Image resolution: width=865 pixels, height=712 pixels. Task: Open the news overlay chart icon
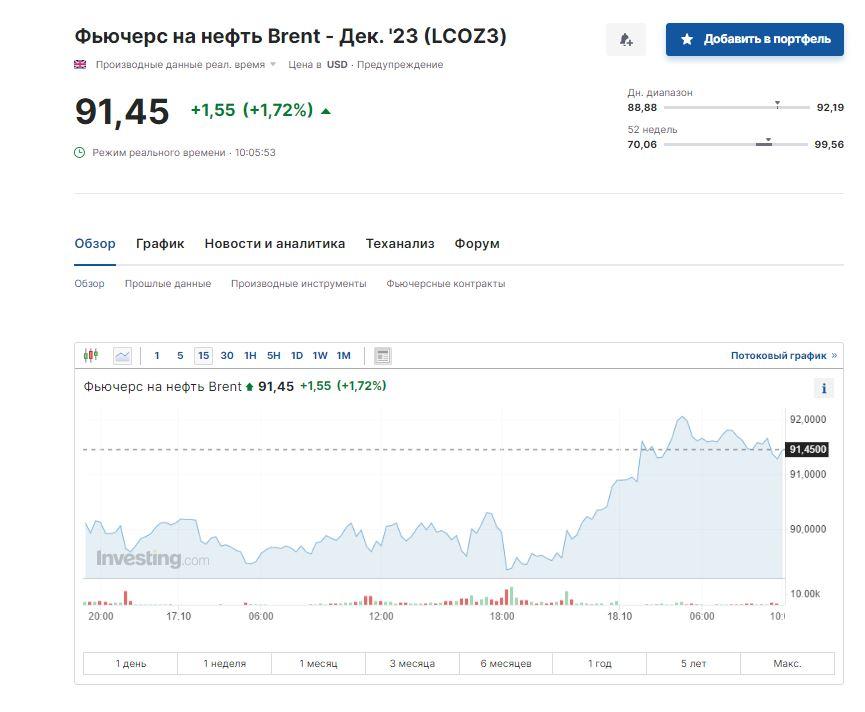[382, 356]
